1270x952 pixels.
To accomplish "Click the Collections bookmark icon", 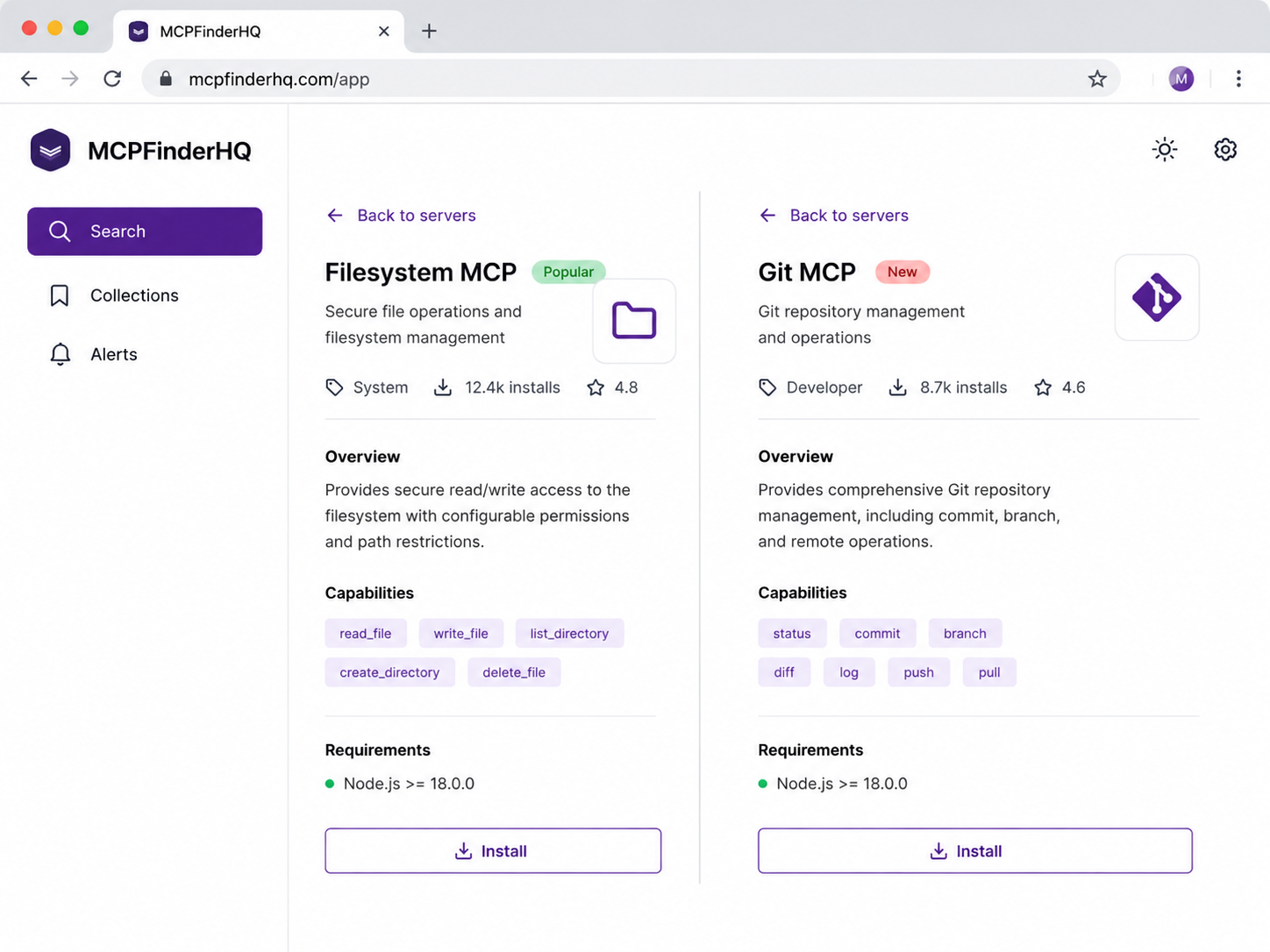I will click(60, 295).
